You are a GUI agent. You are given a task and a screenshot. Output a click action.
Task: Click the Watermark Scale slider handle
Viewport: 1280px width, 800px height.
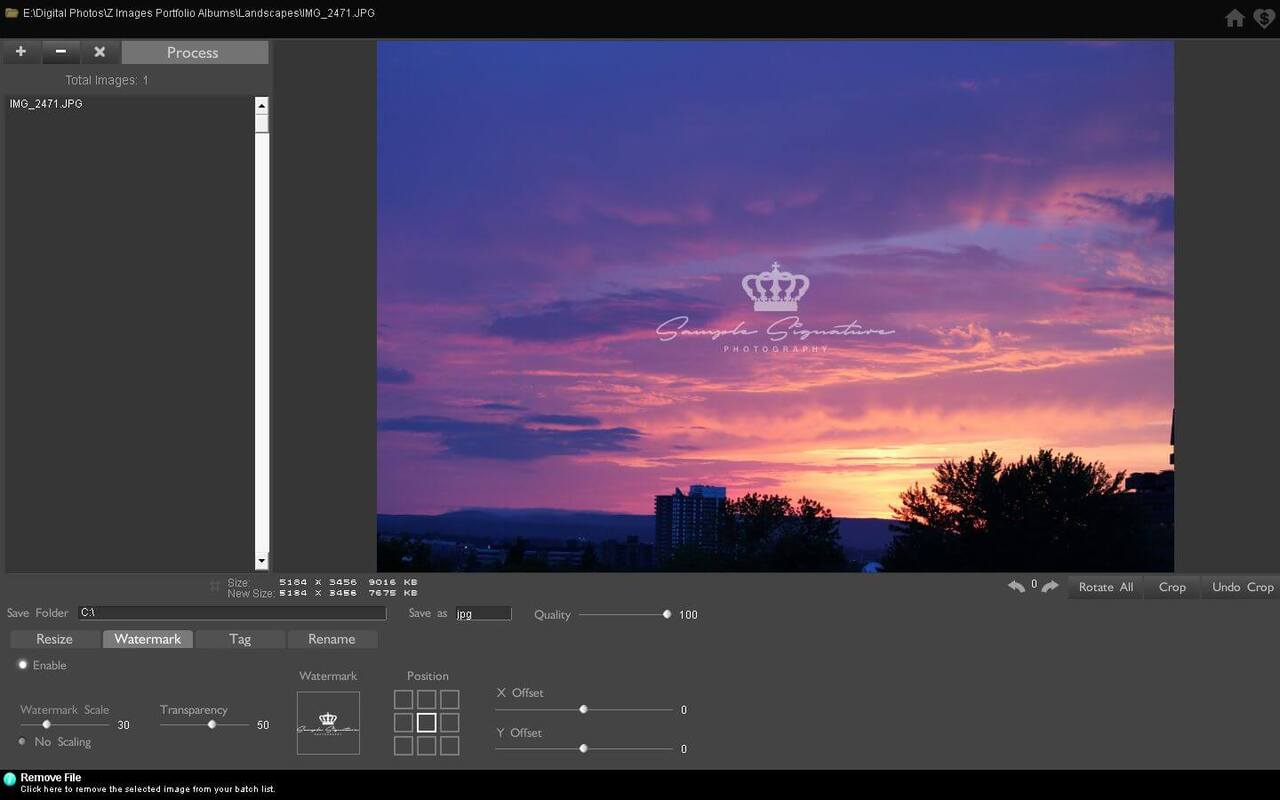click(x=46, y=724)
